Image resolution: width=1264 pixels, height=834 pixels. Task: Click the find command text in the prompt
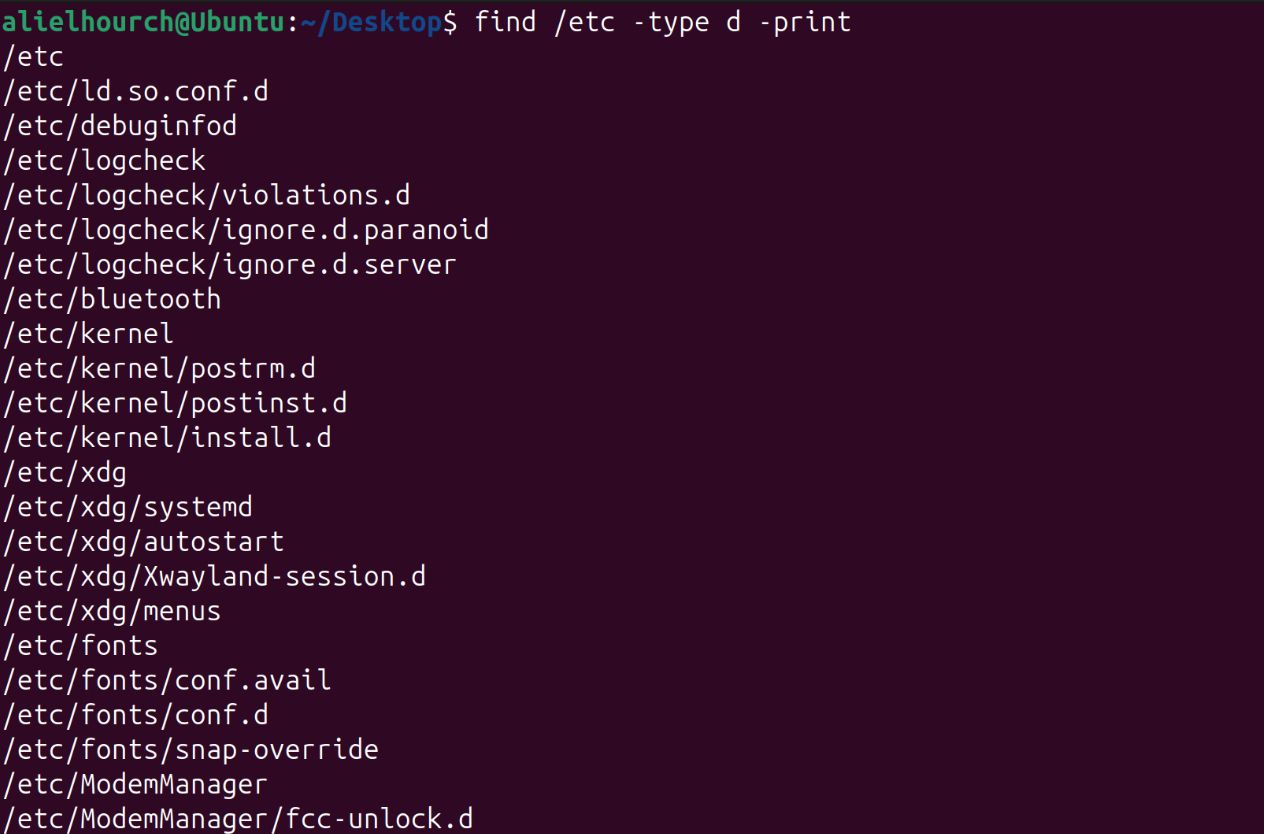tap(506, 22)
